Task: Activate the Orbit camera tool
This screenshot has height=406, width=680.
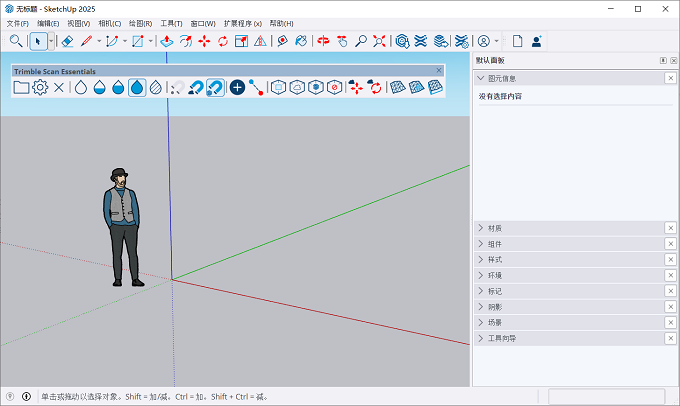Action: pyautogui.click(x=323, y=41)
